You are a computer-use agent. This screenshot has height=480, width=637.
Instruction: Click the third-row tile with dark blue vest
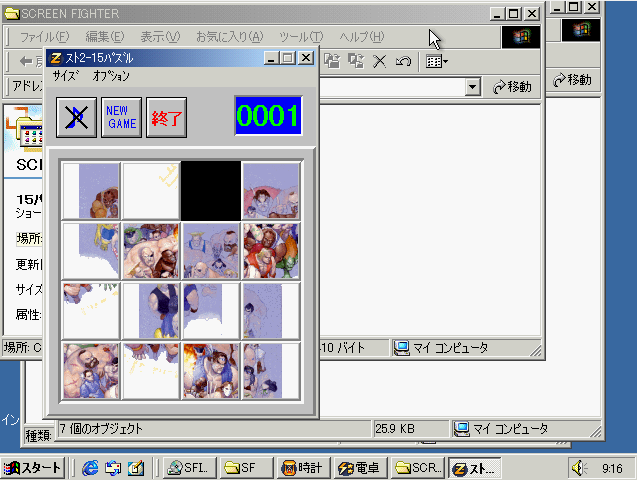tap(151, 311)
